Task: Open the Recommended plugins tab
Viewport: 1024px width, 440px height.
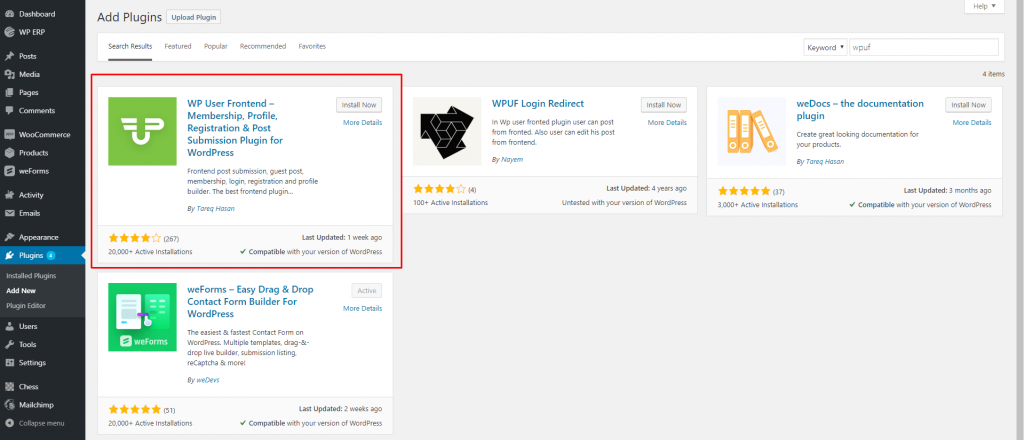Action: click(x=263, y=46)
